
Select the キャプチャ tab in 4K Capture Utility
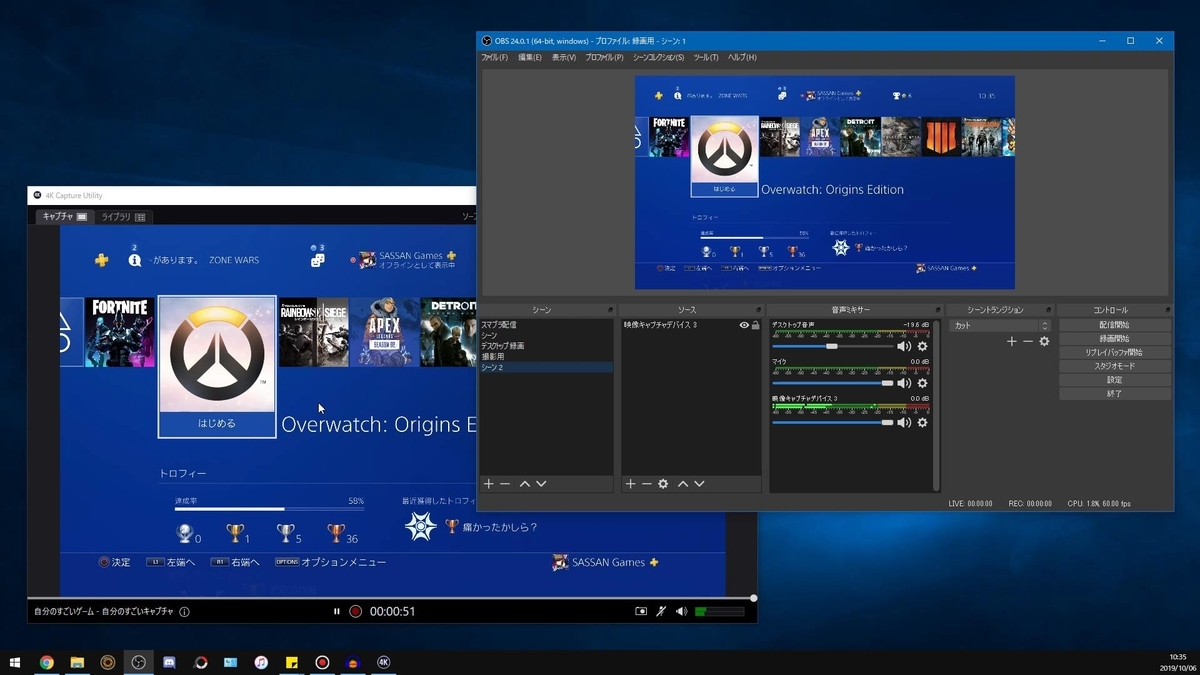(66, 217)
